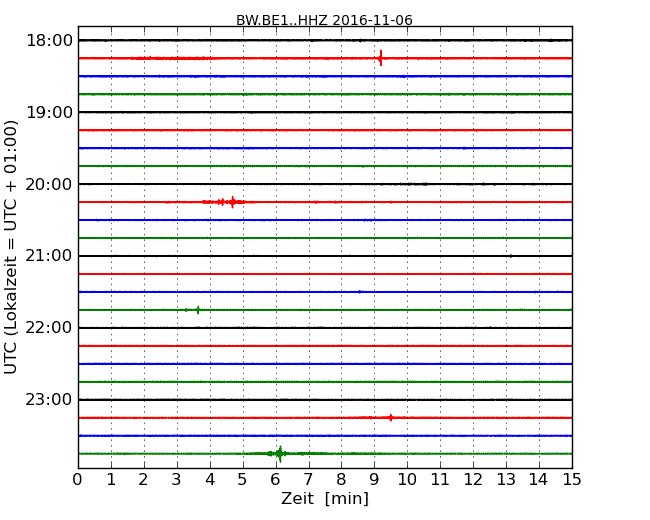Screen dimensions: 650x520
Task: Select the 22:00 y-axis tick label
Action: pos(49,328)
